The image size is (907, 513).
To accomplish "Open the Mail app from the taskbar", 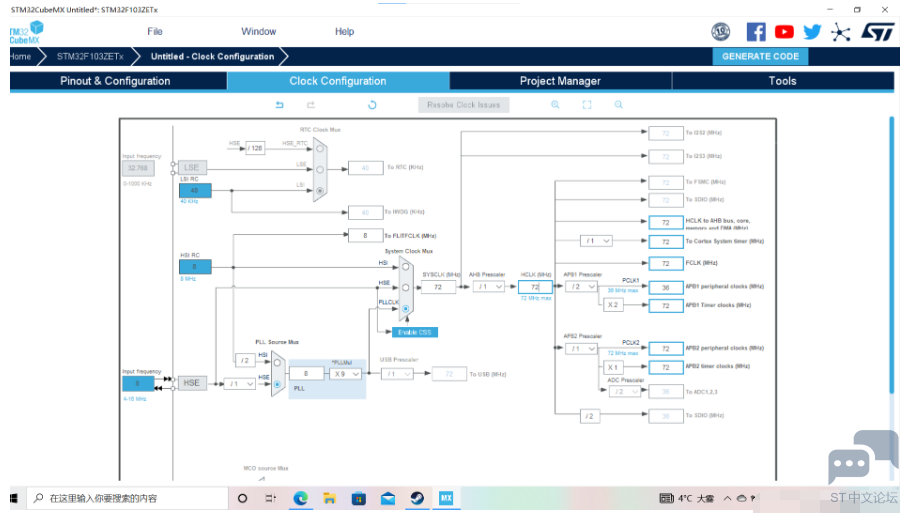I will [388, 498].
